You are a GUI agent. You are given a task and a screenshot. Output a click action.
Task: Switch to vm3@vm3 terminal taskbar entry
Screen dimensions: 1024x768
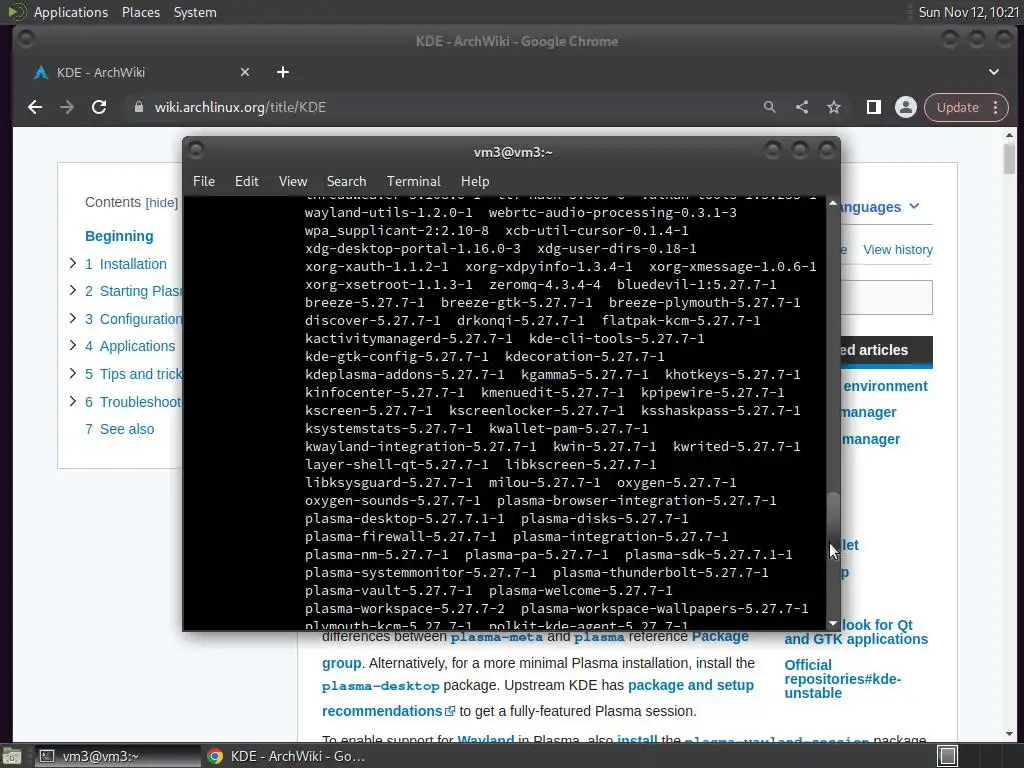coord(118,756)
